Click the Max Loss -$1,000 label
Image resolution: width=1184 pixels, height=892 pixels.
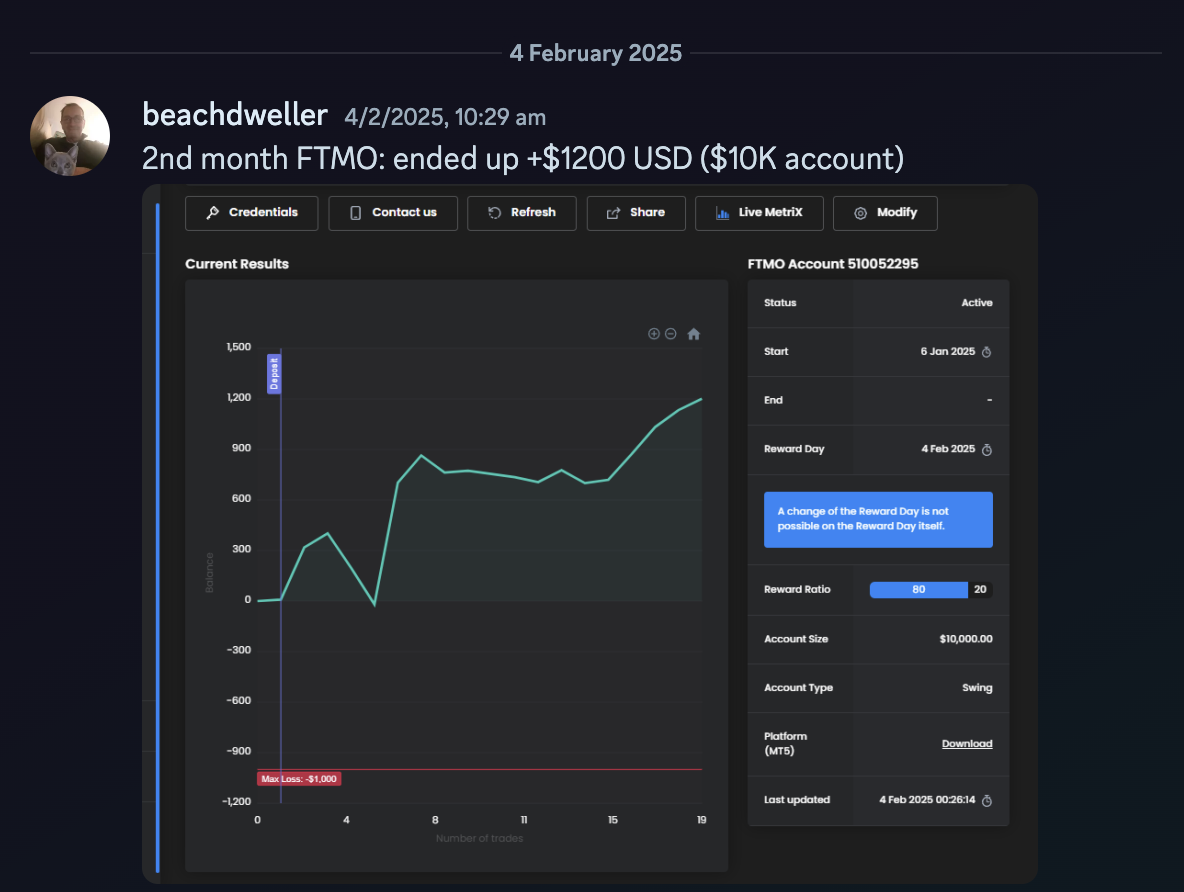tap(299, 779)
